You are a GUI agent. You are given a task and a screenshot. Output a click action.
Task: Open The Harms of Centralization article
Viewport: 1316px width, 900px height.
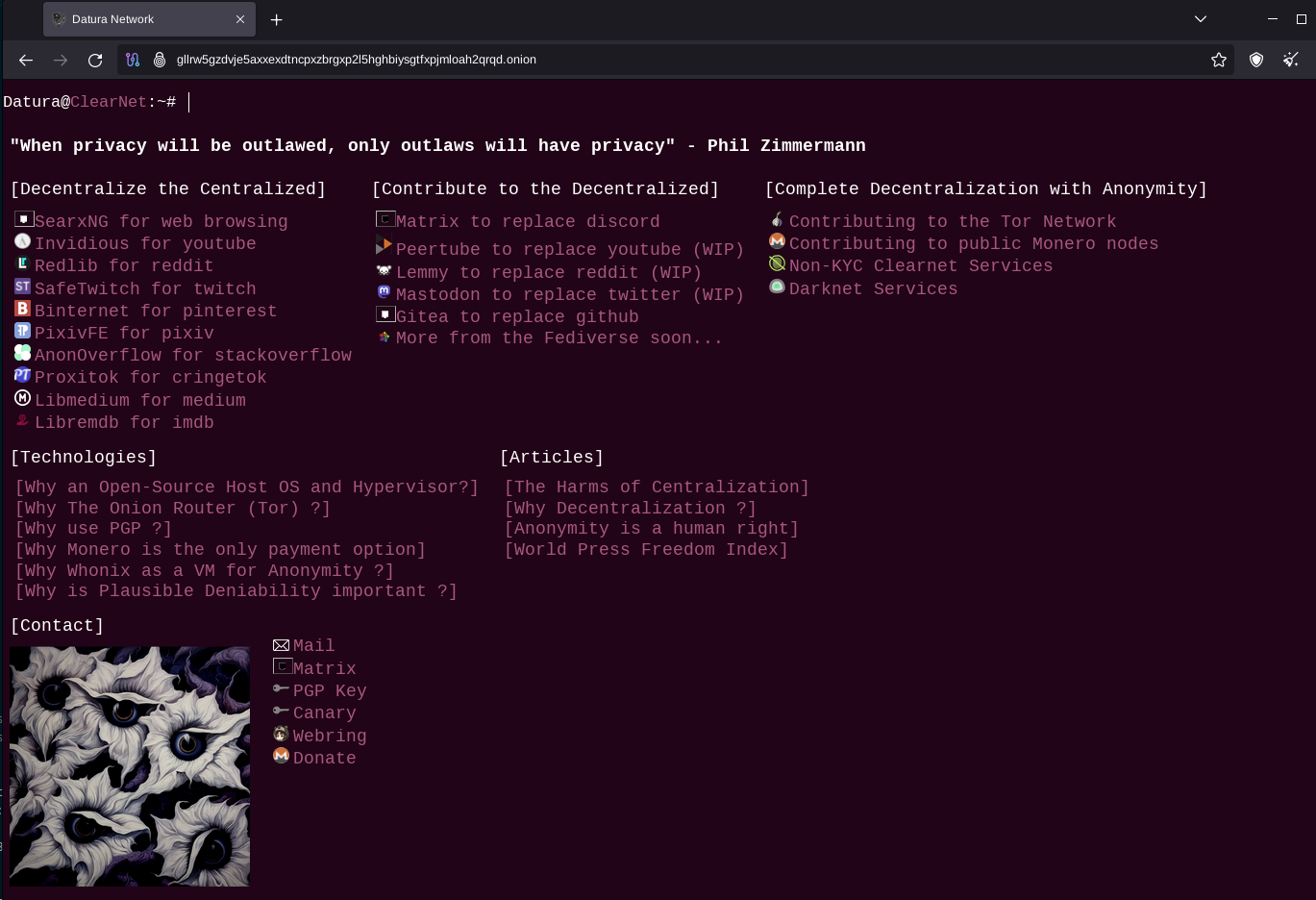(657, 487)
